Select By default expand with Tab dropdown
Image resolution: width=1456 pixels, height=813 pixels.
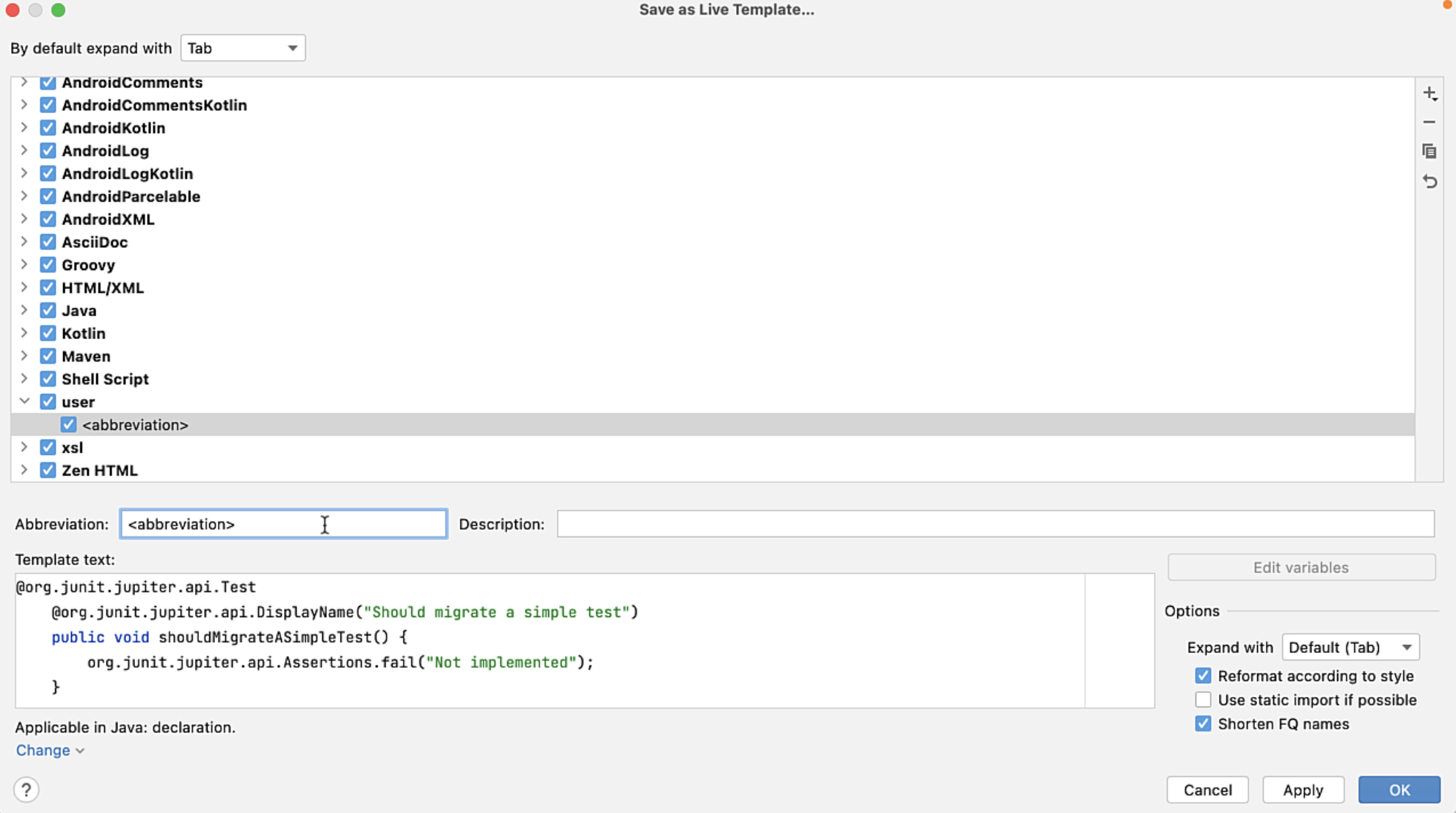click(x=241, y=48)
